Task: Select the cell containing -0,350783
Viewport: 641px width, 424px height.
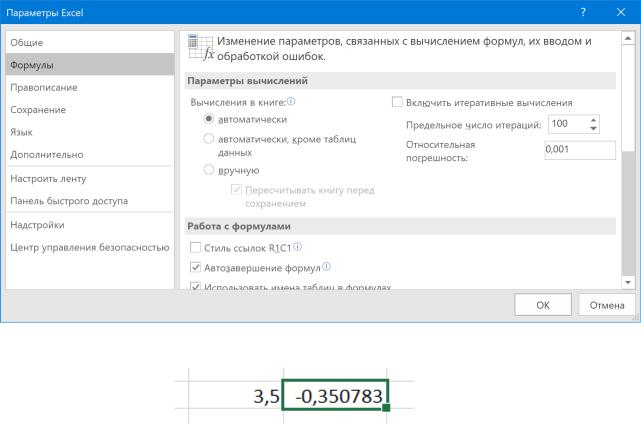Action: 335,395
